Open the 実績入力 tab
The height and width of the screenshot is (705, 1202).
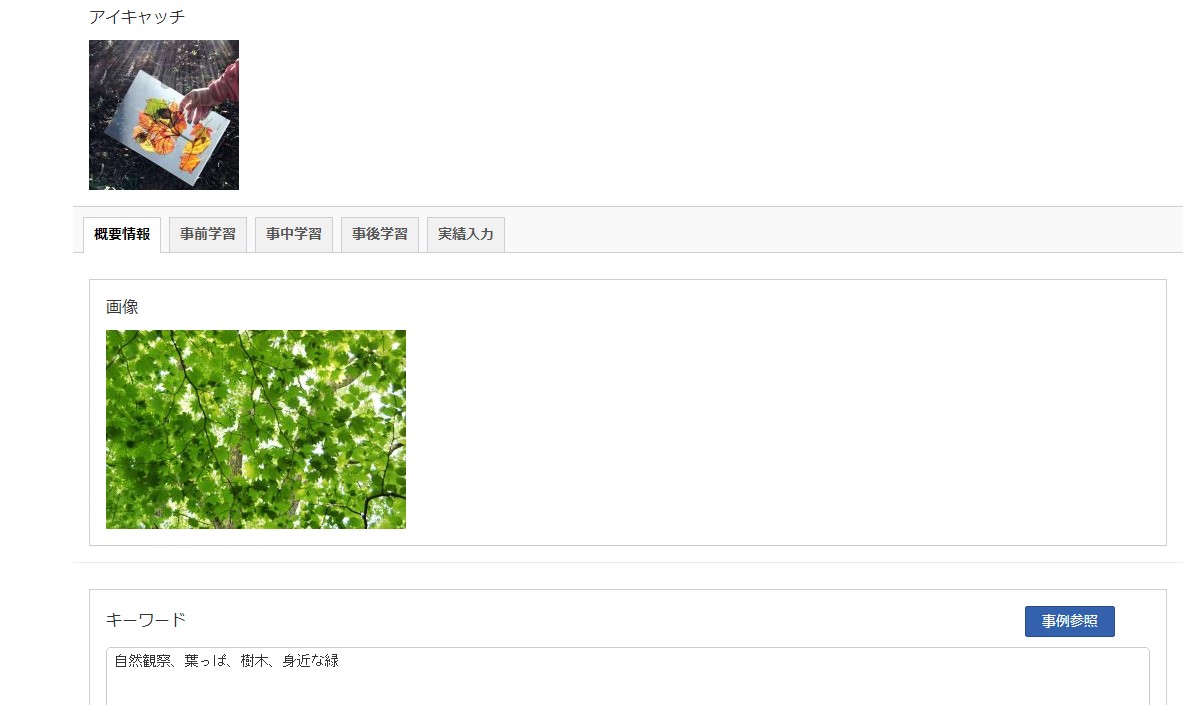[466, 235]
